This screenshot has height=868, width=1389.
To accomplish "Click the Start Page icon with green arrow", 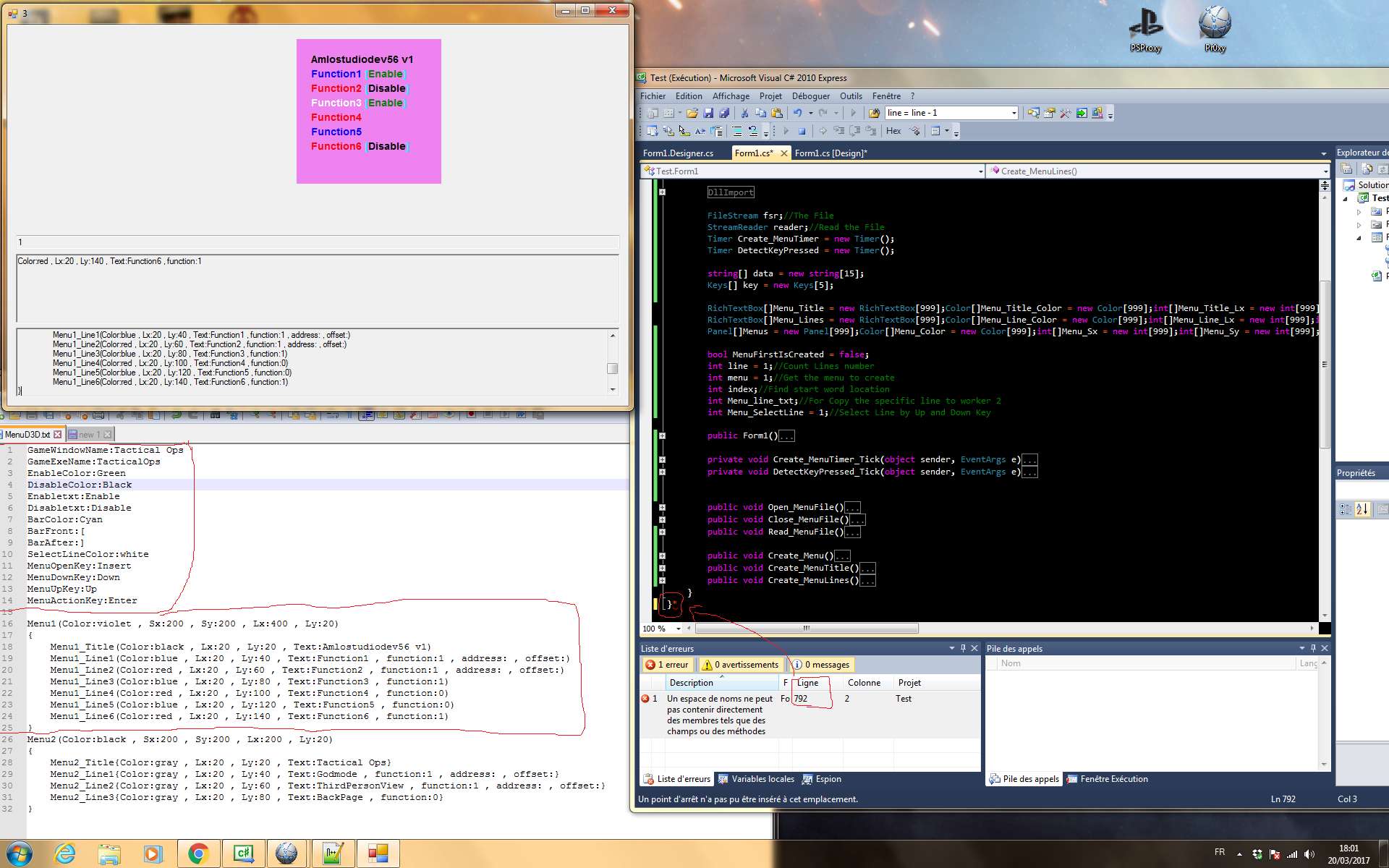I will [x=1082, y=113].
